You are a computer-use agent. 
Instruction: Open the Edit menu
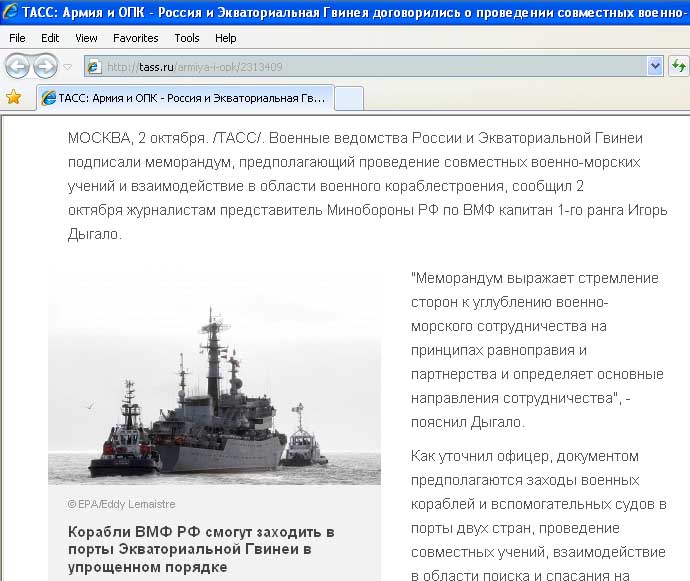pos(50,38)
